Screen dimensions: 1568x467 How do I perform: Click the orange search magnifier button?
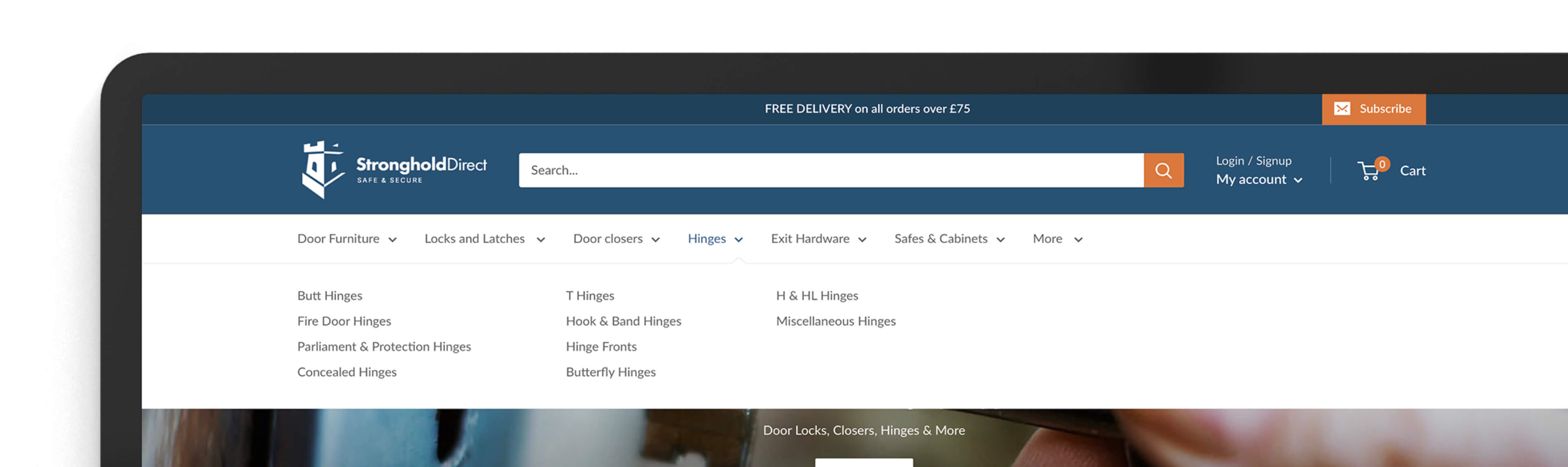coord(1163,170)
